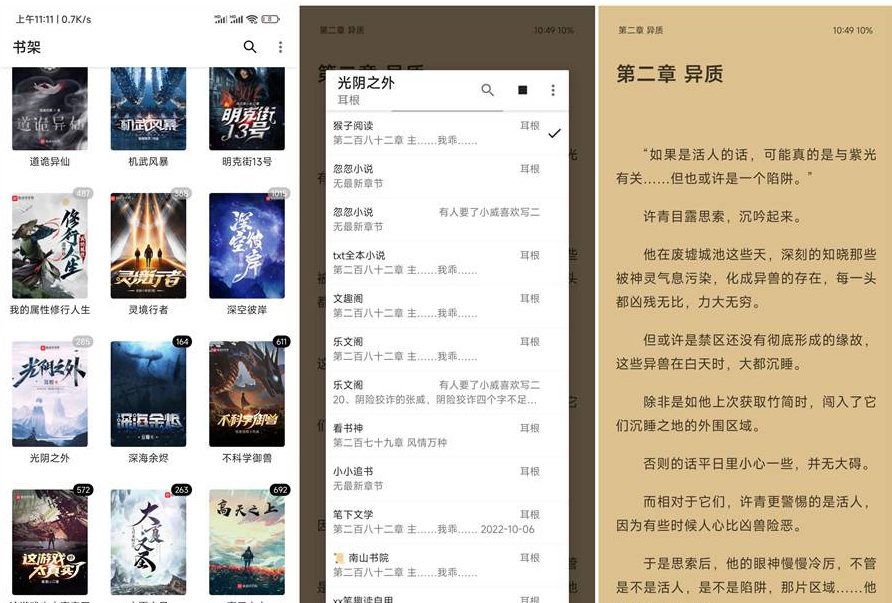Viewport: 892px width, 603px height.
Task: Click the search icon in 光阴之外 source dialog
Action: pyautogui.click(x=487, y=90)
